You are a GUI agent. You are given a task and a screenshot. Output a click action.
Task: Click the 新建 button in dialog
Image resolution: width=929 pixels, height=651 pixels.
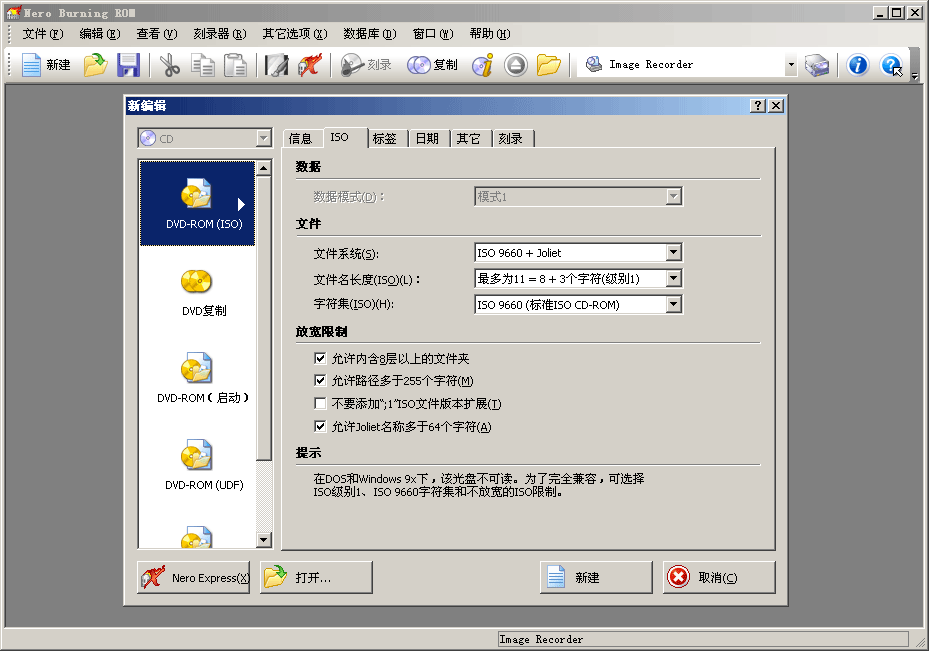pos(596,578)
